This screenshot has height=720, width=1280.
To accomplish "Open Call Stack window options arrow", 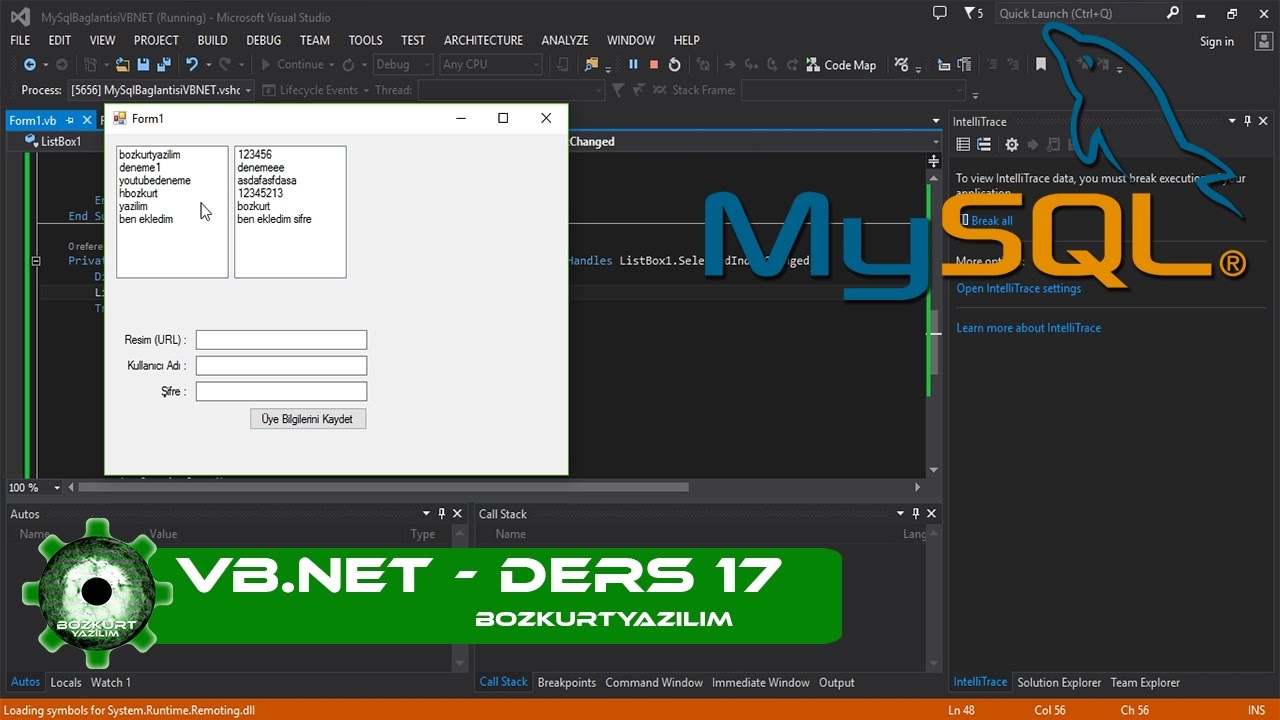I will click(901, 514).
